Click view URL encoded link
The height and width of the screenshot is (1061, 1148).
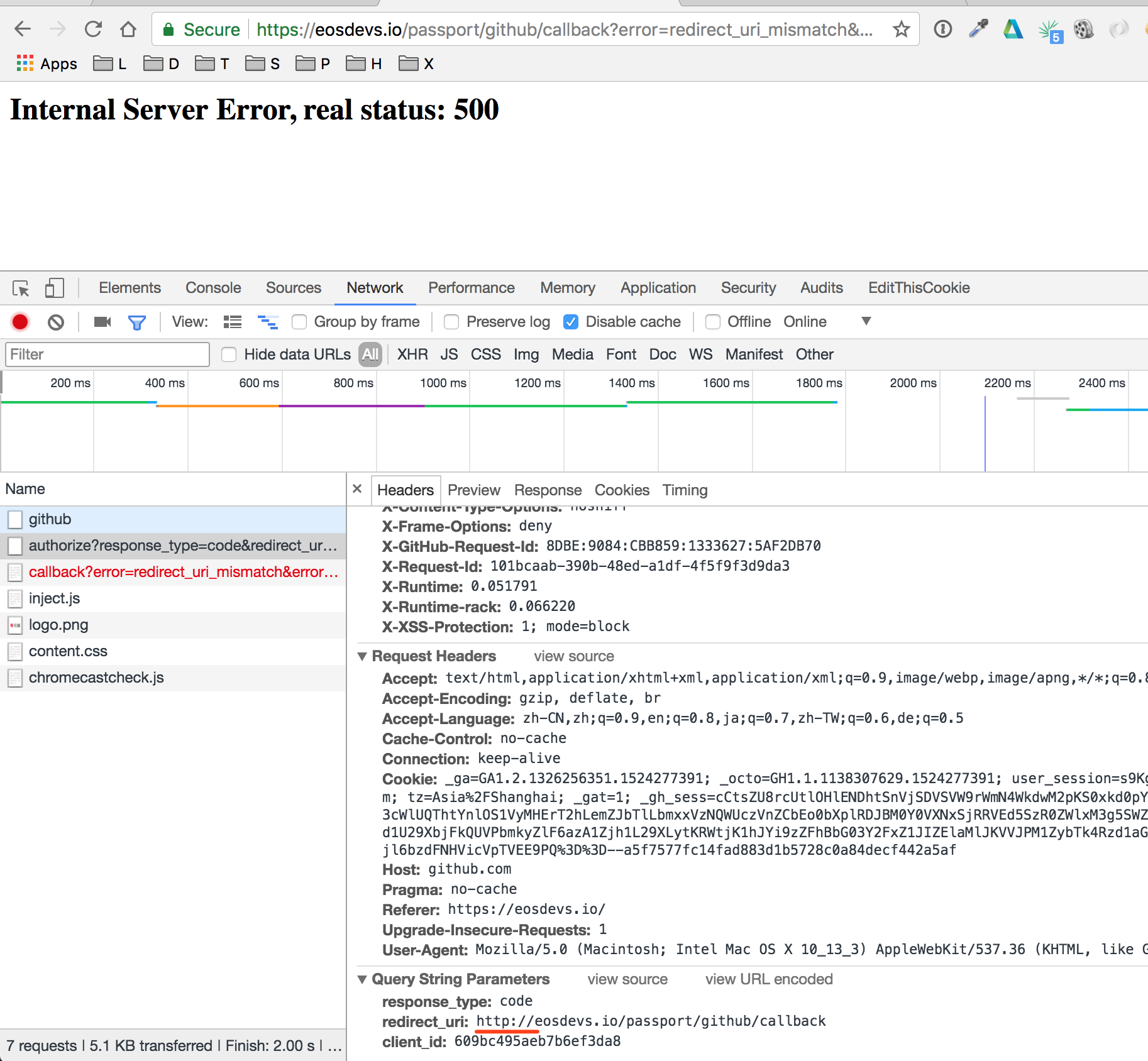point(768,979)
